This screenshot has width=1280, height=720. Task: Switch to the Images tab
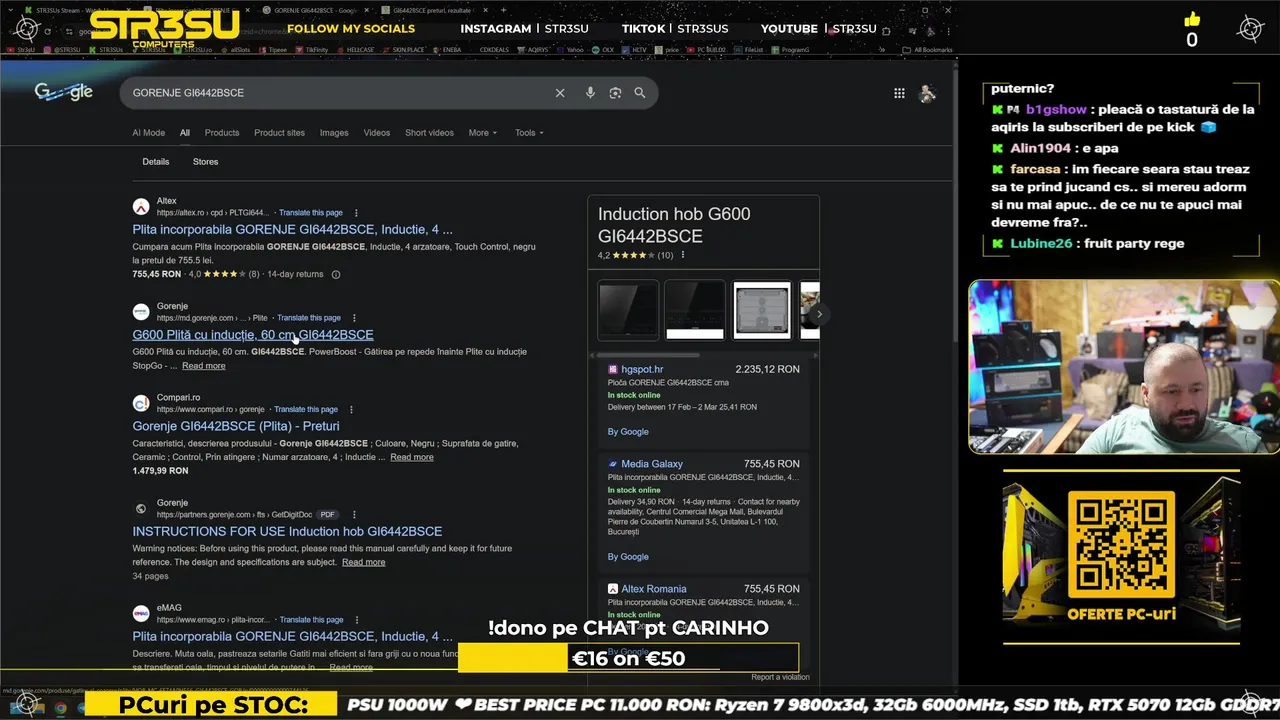(334, 133)
